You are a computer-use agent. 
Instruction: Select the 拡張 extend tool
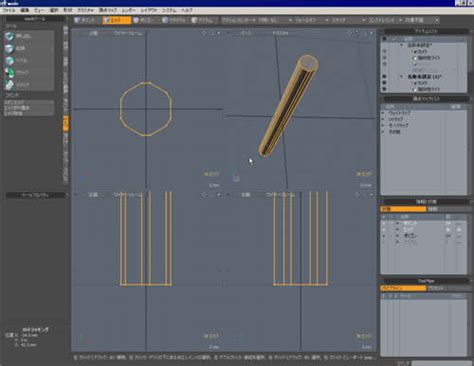[x=29, y=48]
